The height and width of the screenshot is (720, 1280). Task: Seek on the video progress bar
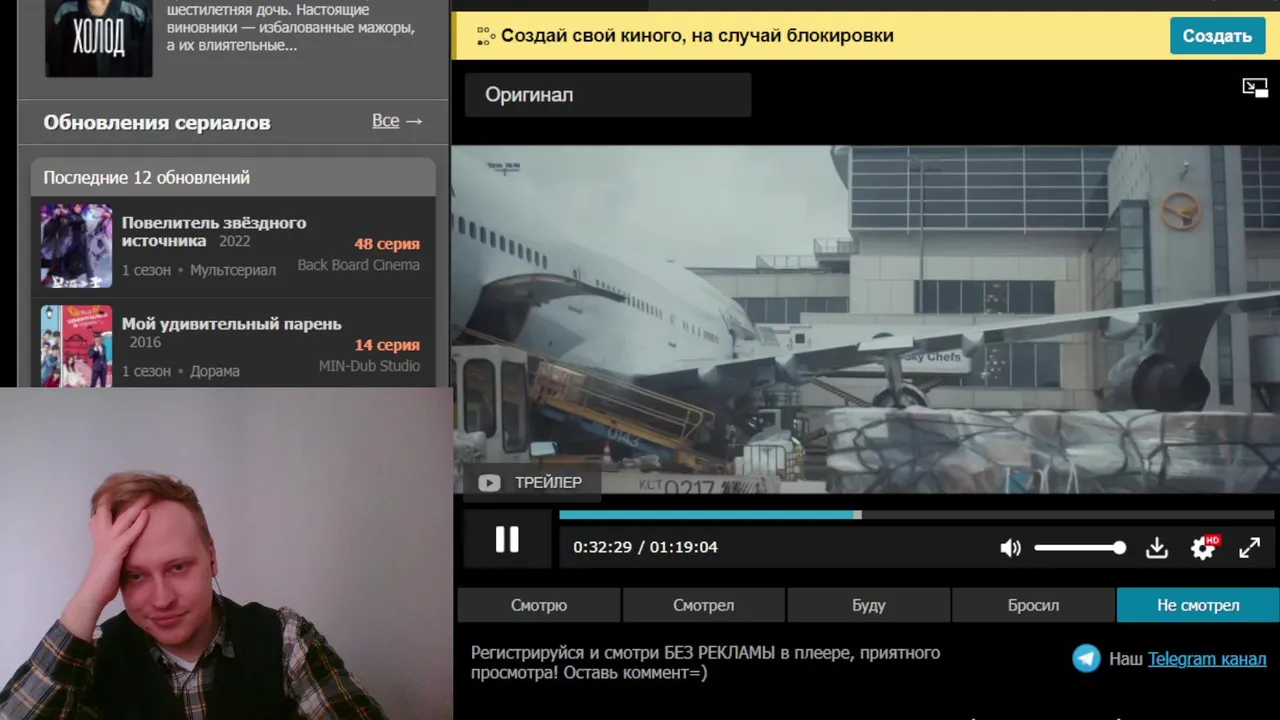(917, 515)
